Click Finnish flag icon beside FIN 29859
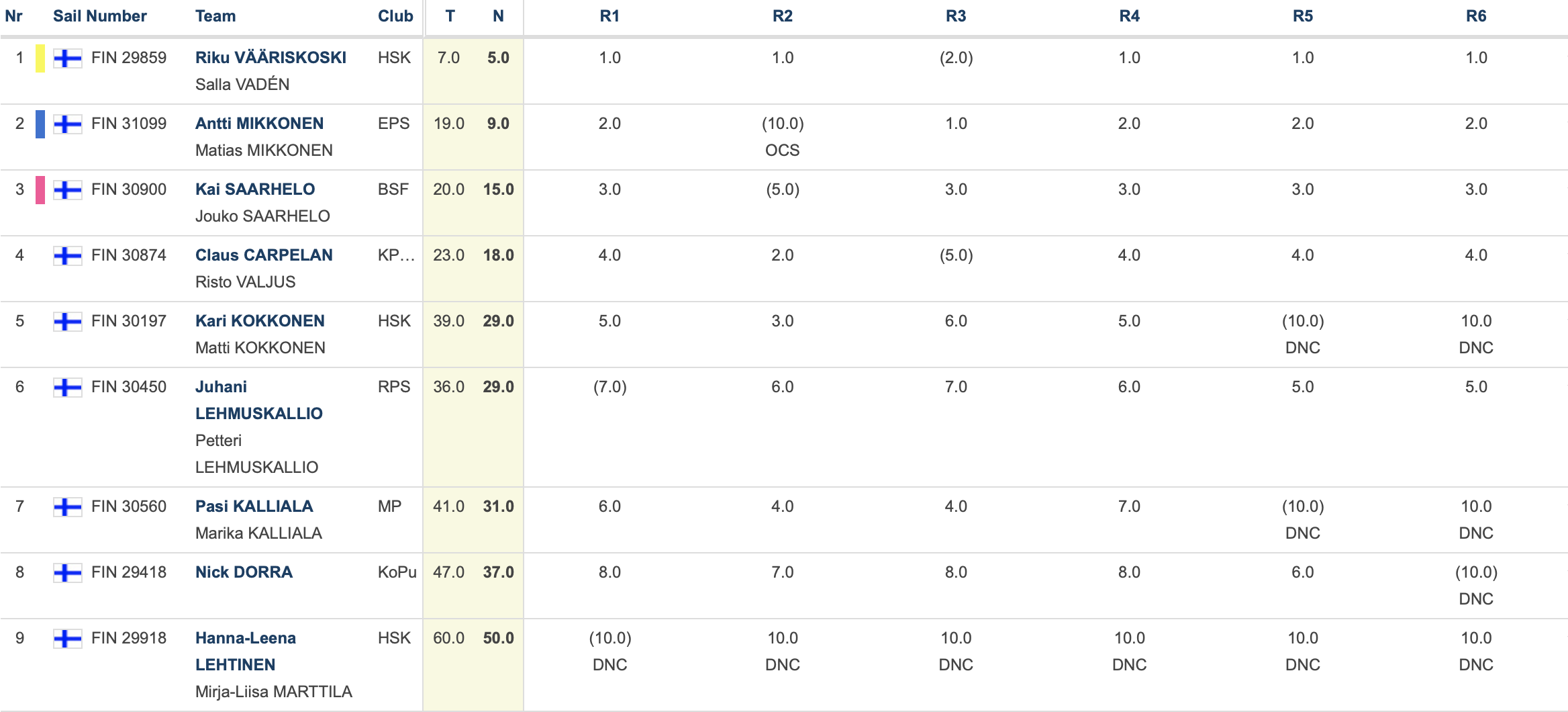 [68, 58]
